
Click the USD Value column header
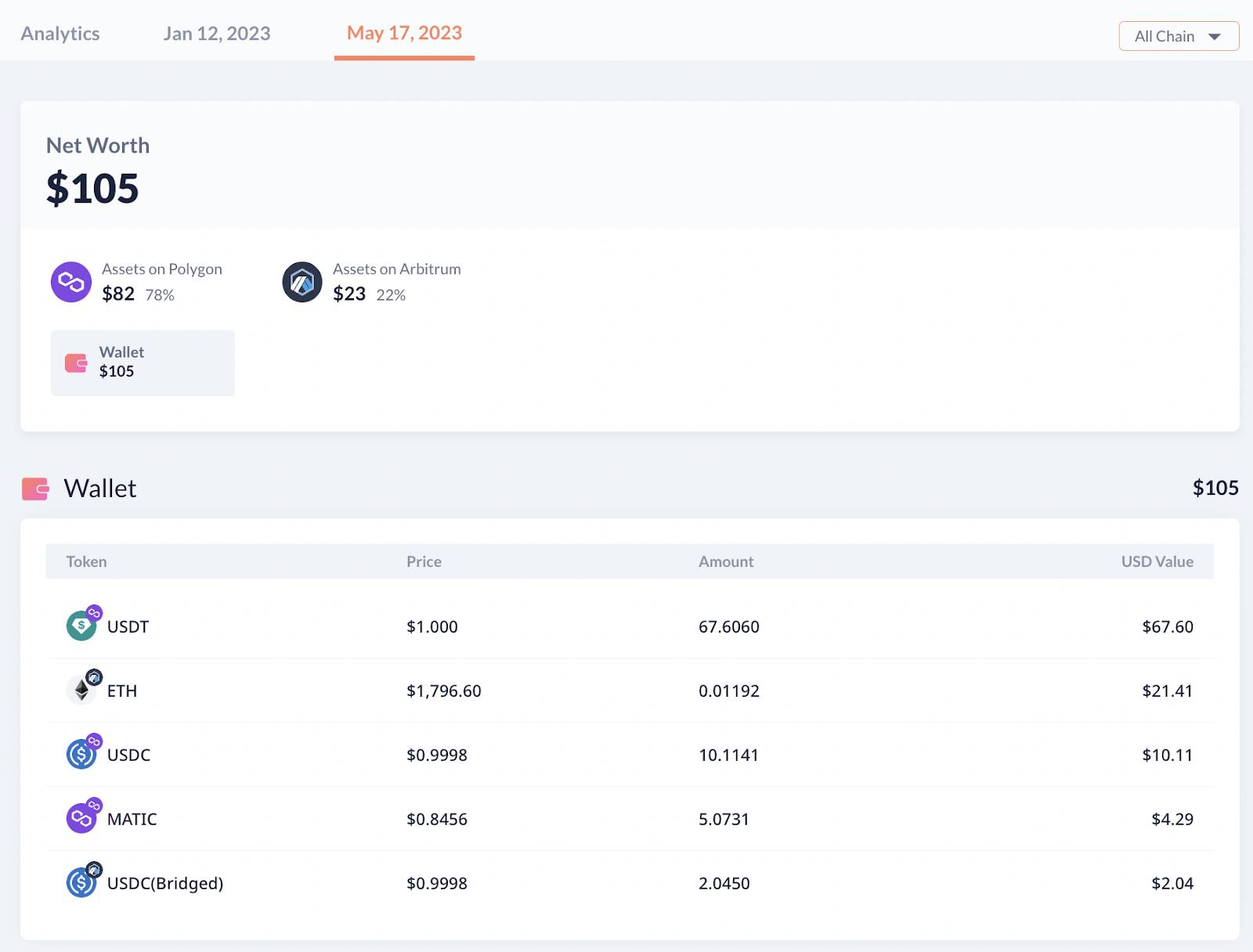pyautogui.click(x=1157, y=561)
